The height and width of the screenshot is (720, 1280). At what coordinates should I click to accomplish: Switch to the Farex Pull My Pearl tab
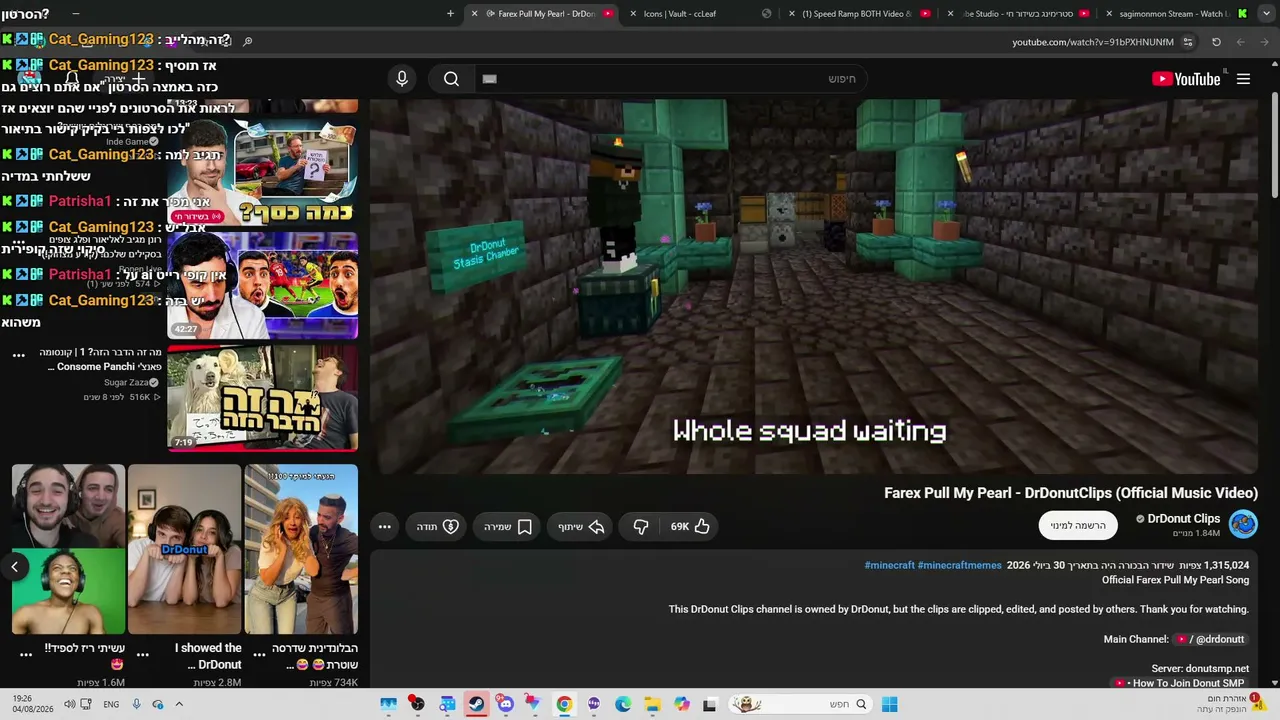(542, 14)
